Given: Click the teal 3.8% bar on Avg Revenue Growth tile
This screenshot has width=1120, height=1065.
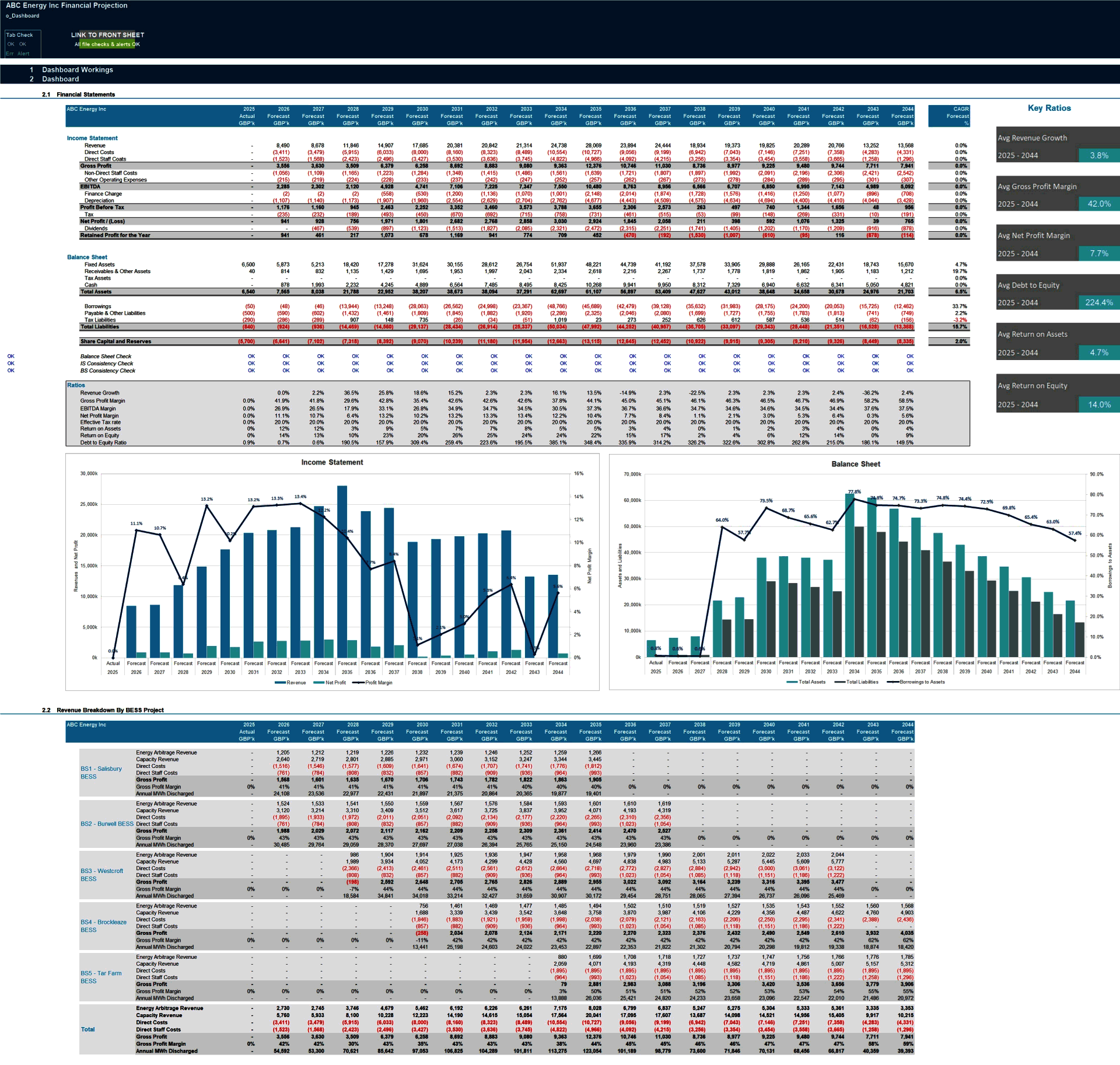Looking at the screenshot, I should click(x=1099, y=155).
